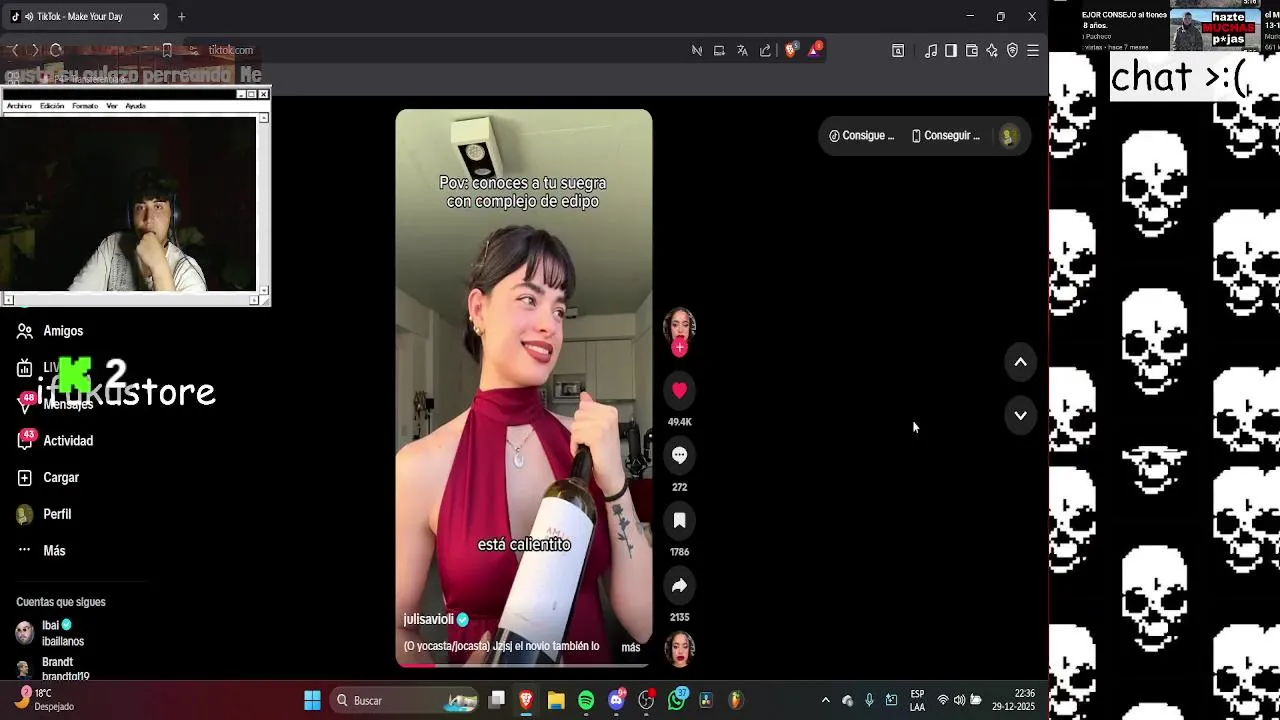Open clock showing 22:36 date panel
The image size is (1280, 720).
tap(1013, 700)
